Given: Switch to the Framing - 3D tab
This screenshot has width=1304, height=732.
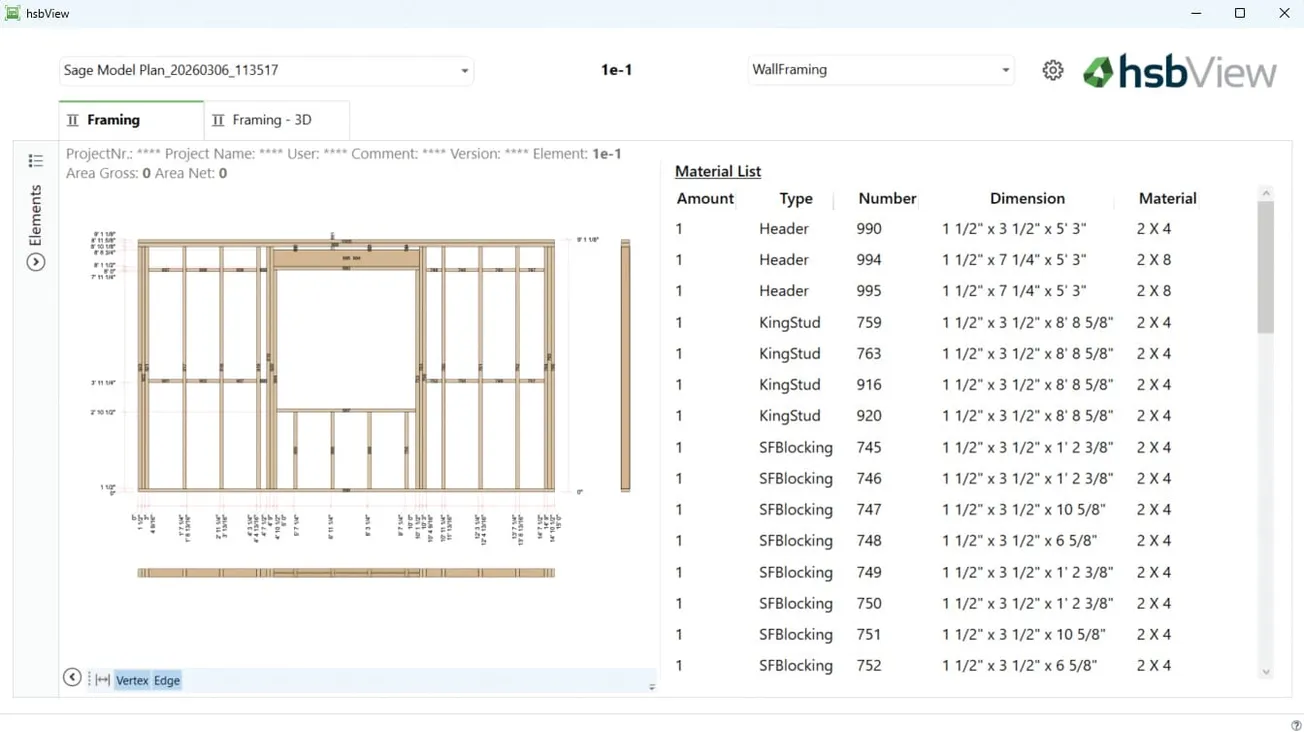Looking at the screenshot, I should click(277, 120).
